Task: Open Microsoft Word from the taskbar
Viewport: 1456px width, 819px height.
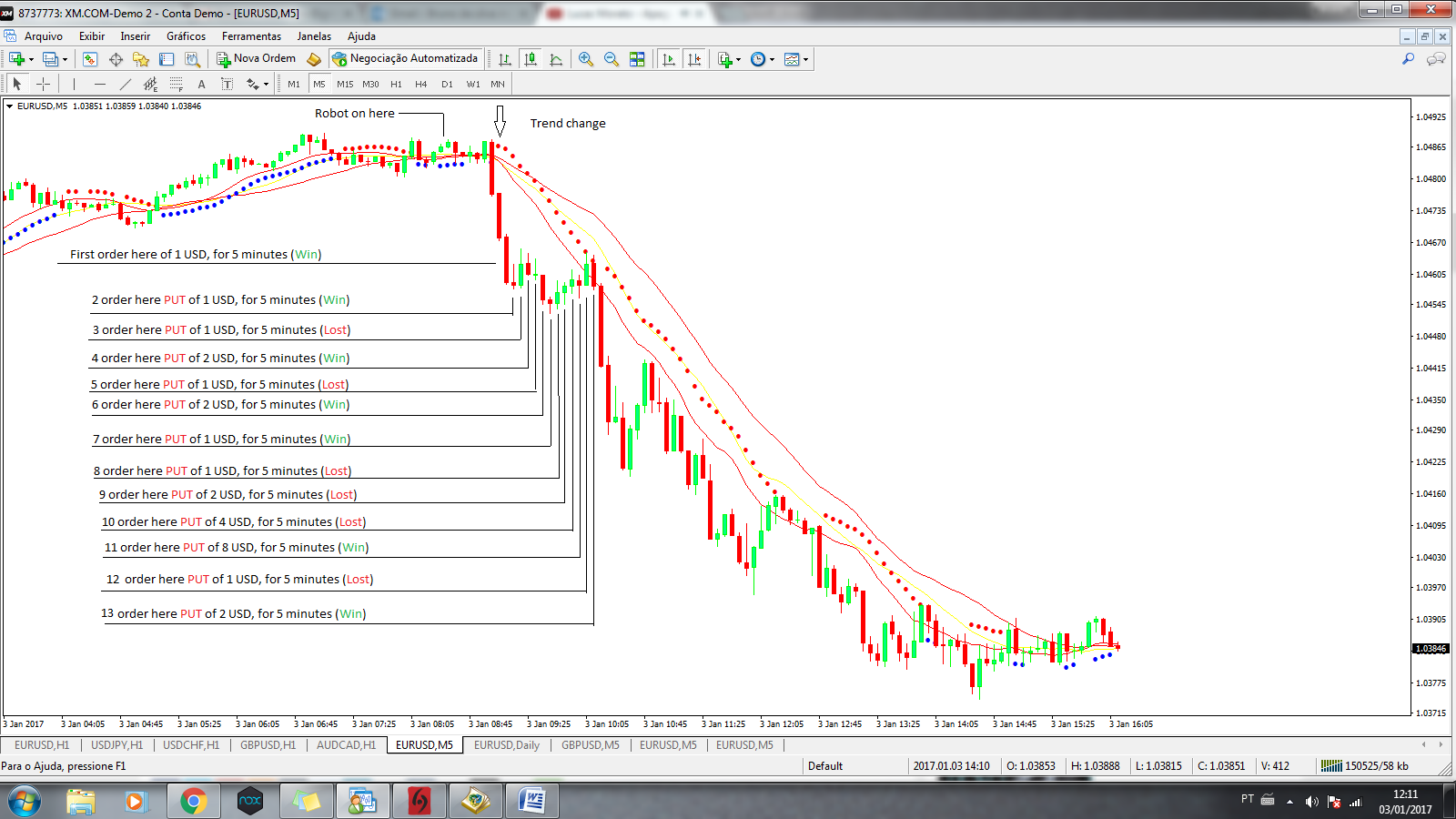Action: coord(531,801)
